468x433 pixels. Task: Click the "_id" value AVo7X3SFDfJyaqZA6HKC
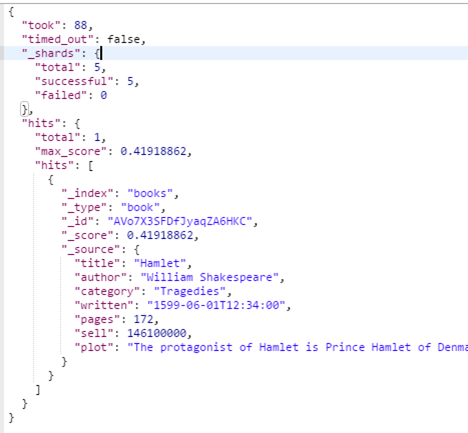tap(180, 221)
